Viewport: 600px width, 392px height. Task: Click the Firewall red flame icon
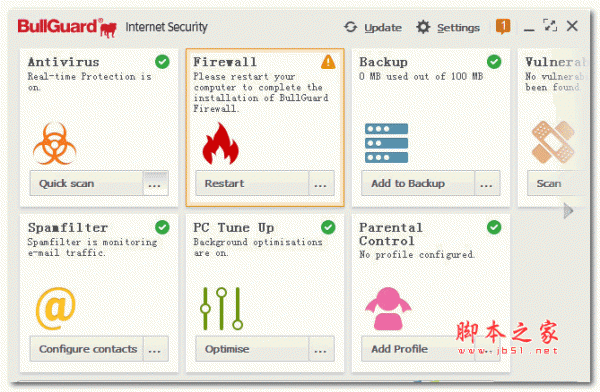(x=220, y=144)
